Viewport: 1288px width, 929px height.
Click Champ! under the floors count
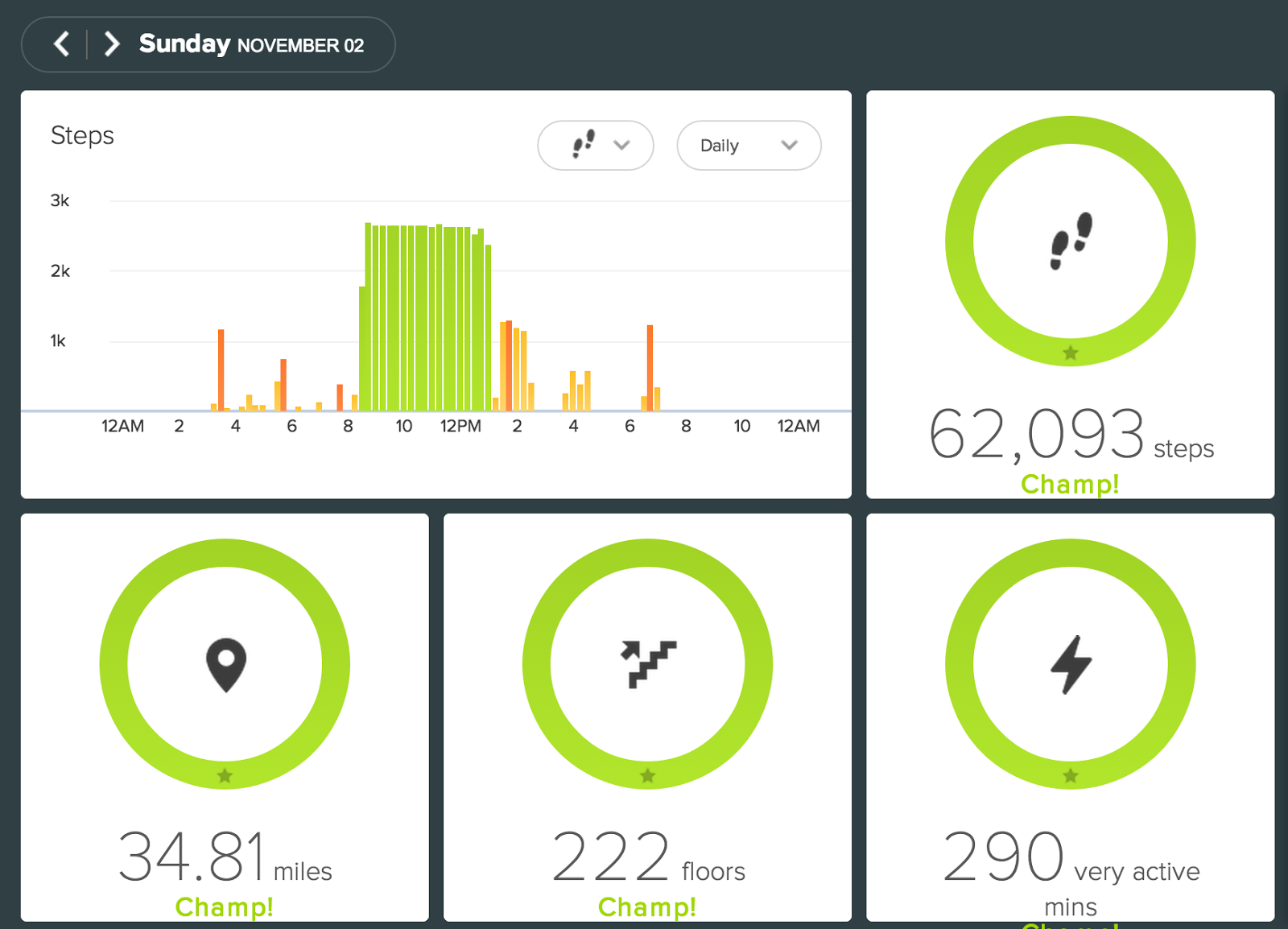pos(647,907)
